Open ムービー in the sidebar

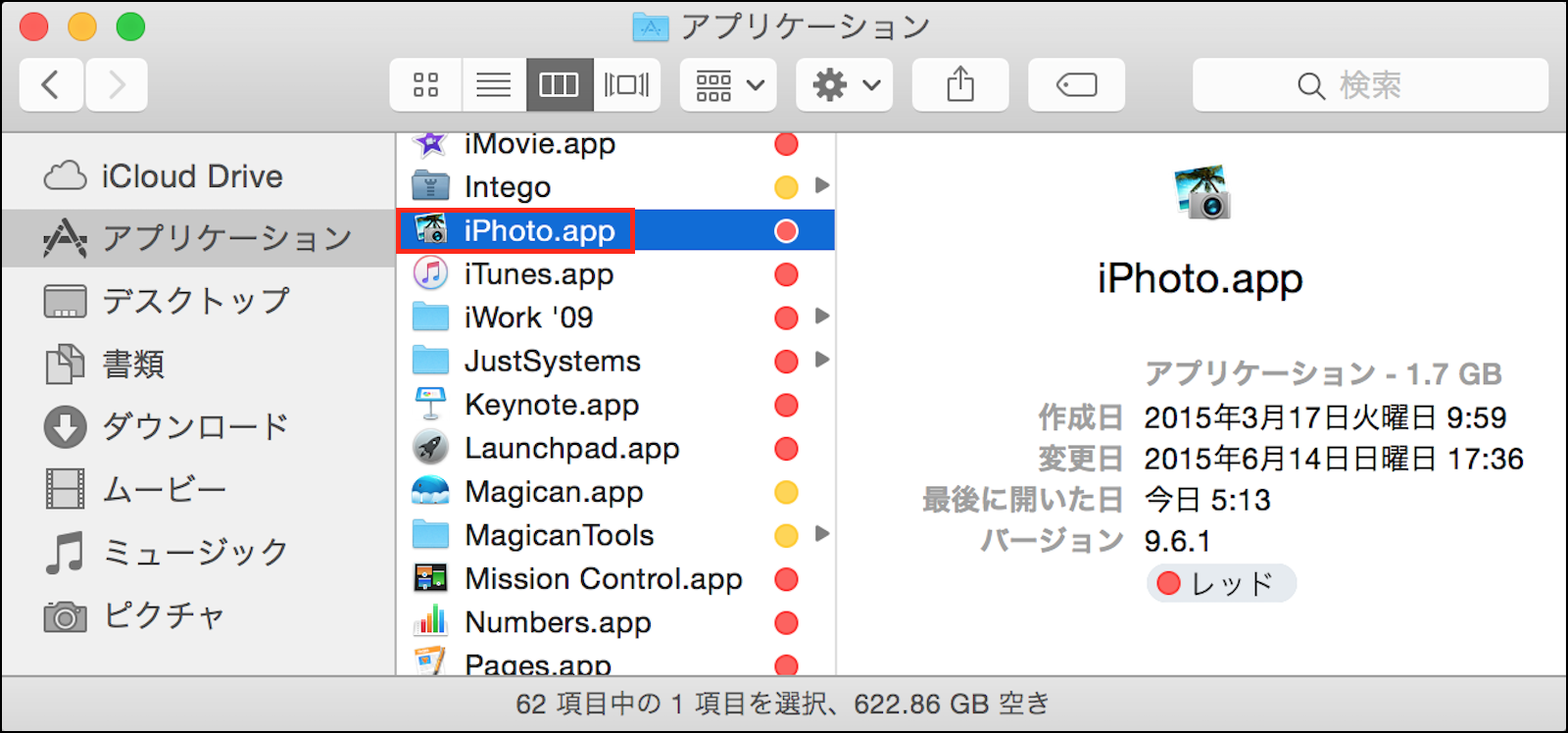(198, 489)
